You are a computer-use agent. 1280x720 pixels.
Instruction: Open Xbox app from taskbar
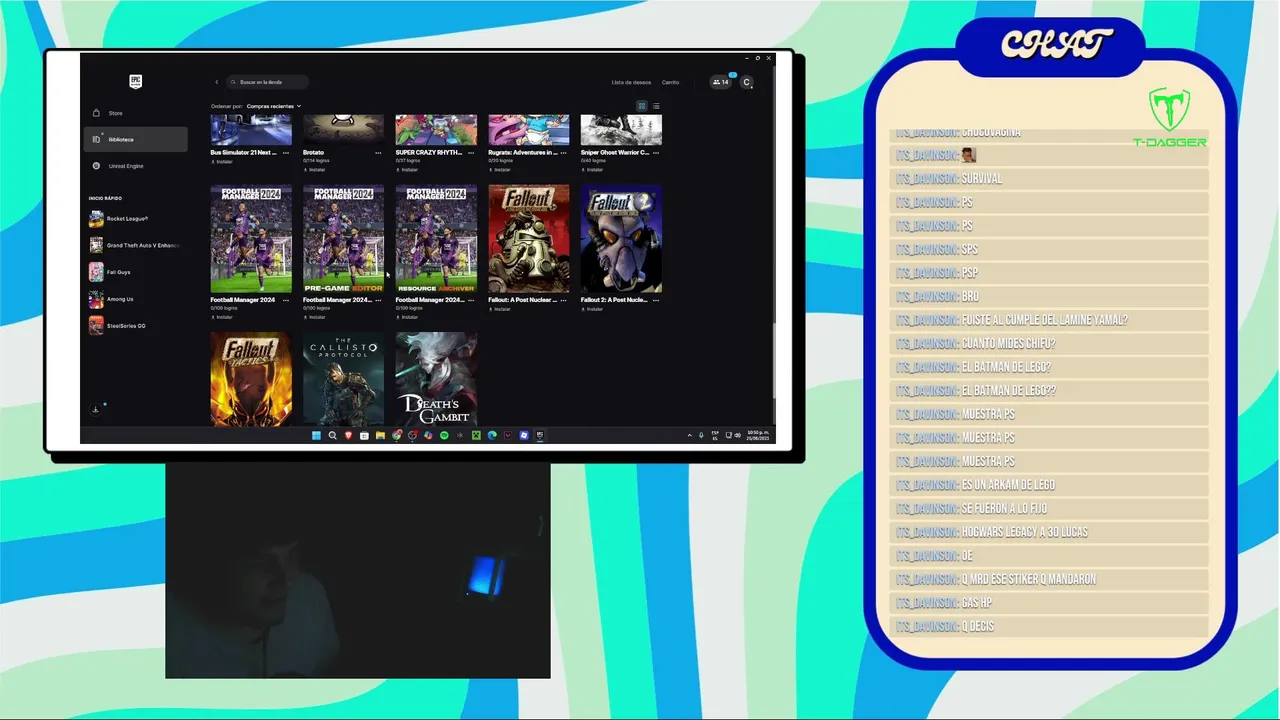[476, 435]
